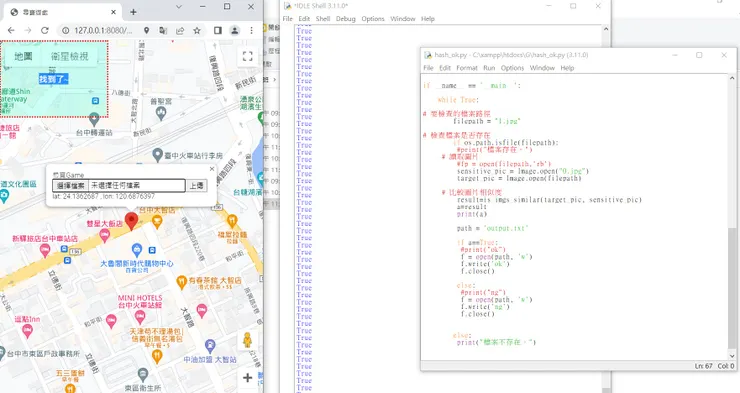
Task: Click Ln: 67 status bar indicator
Action: coord(703,366)
